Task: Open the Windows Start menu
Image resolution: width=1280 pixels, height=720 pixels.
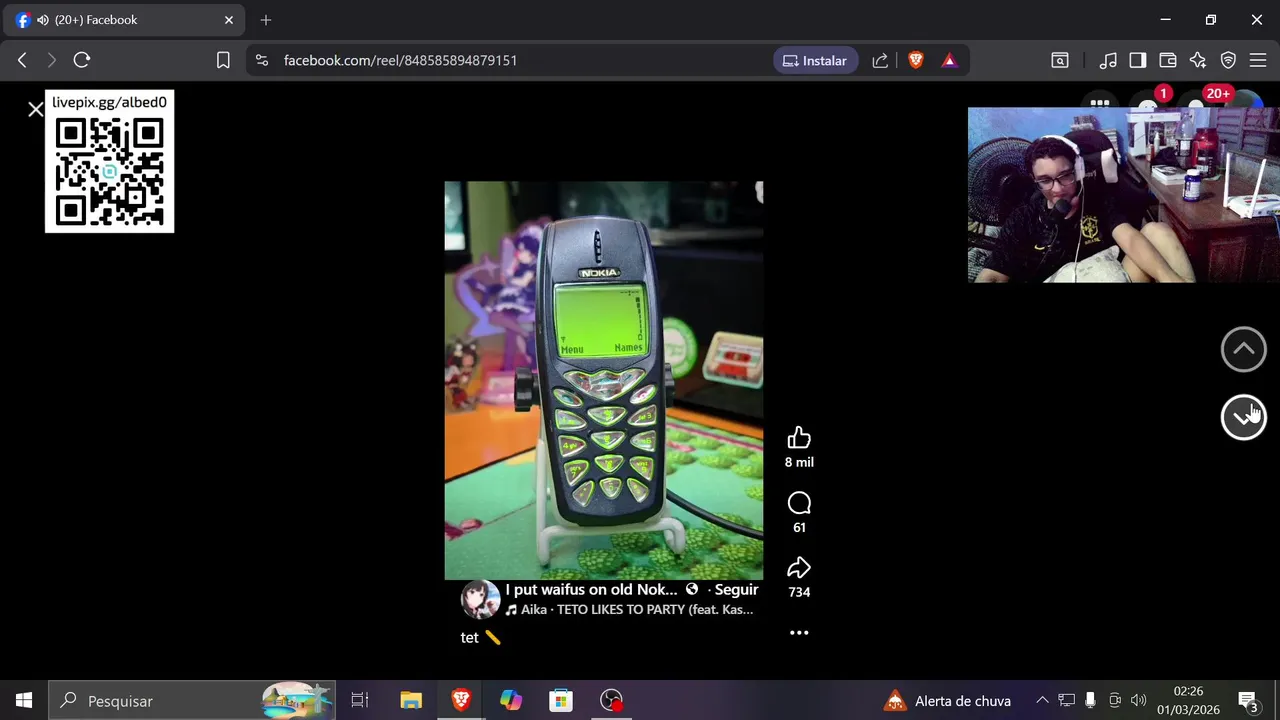Action: click(24, 701)
